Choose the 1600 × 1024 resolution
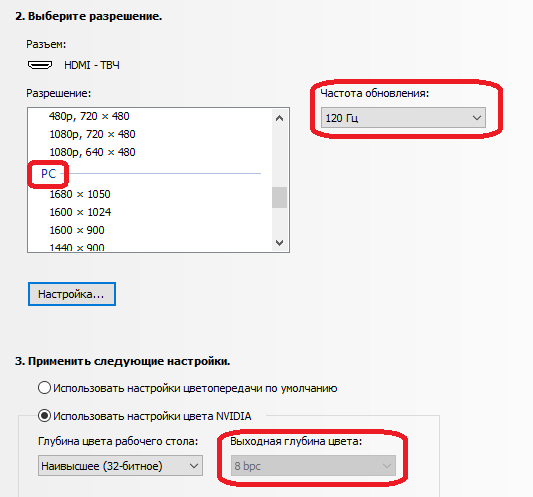 80,212
